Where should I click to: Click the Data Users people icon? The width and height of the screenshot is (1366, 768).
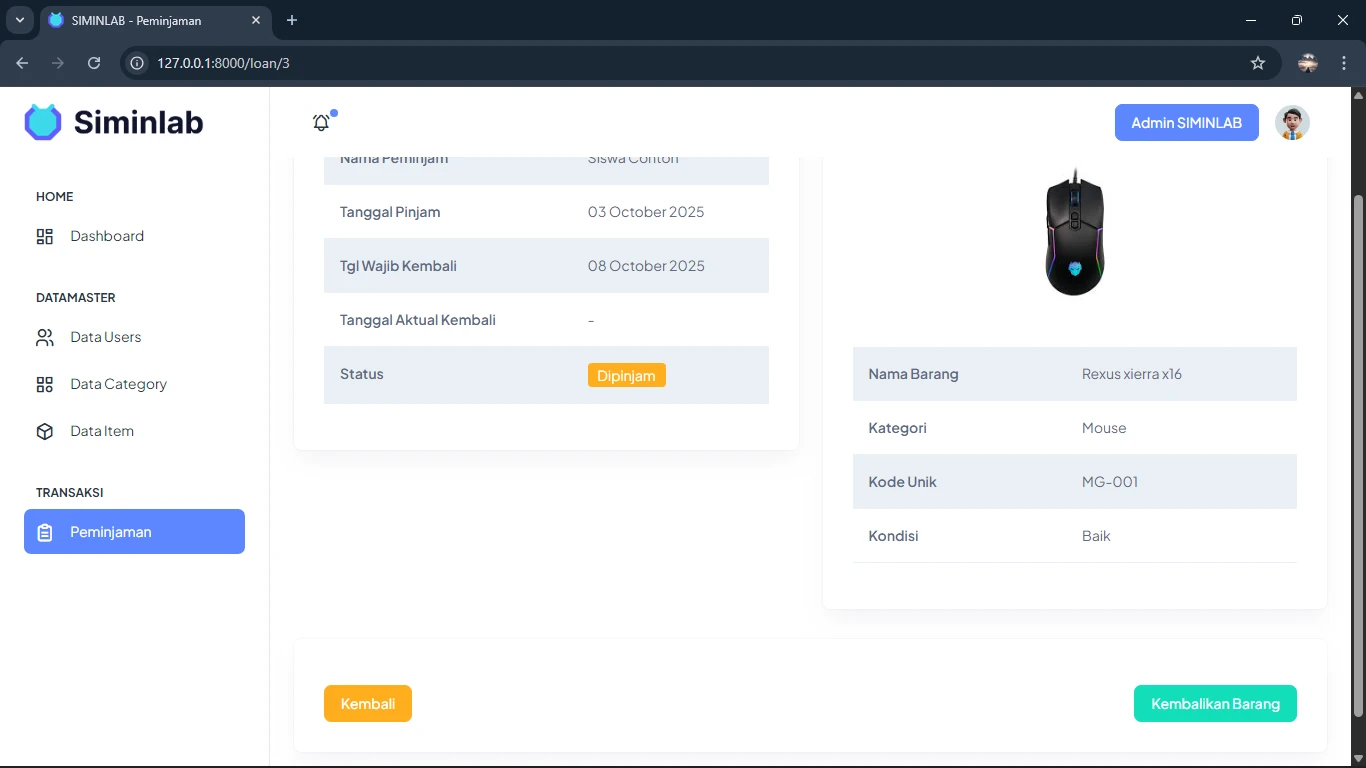tap(45, 338)
